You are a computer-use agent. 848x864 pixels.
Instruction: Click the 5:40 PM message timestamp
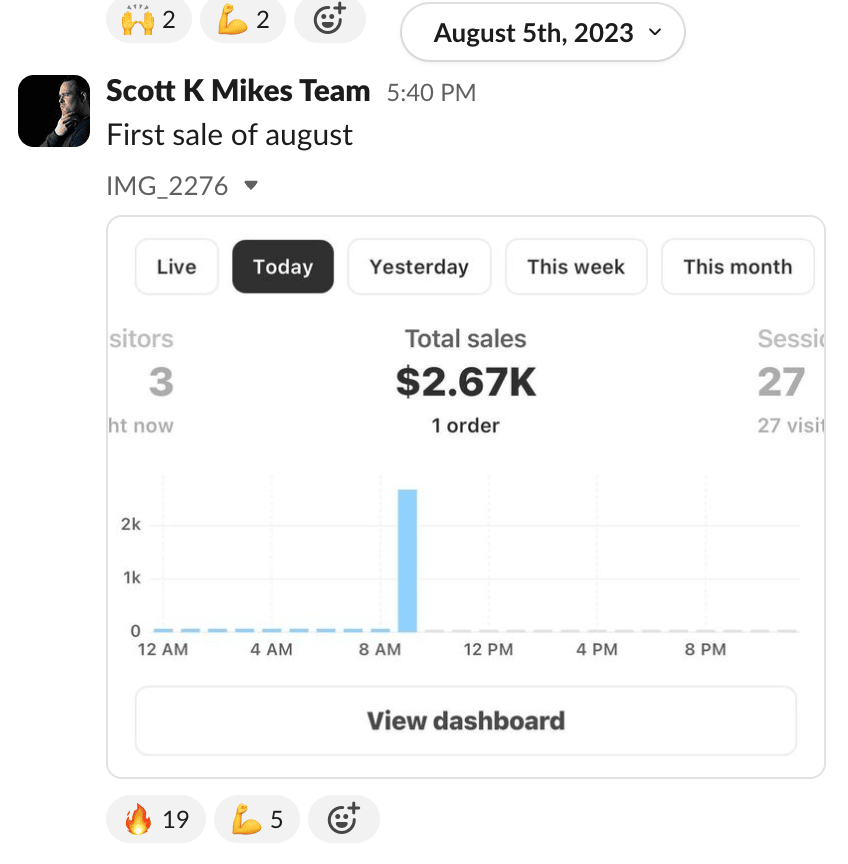(431, 93)
